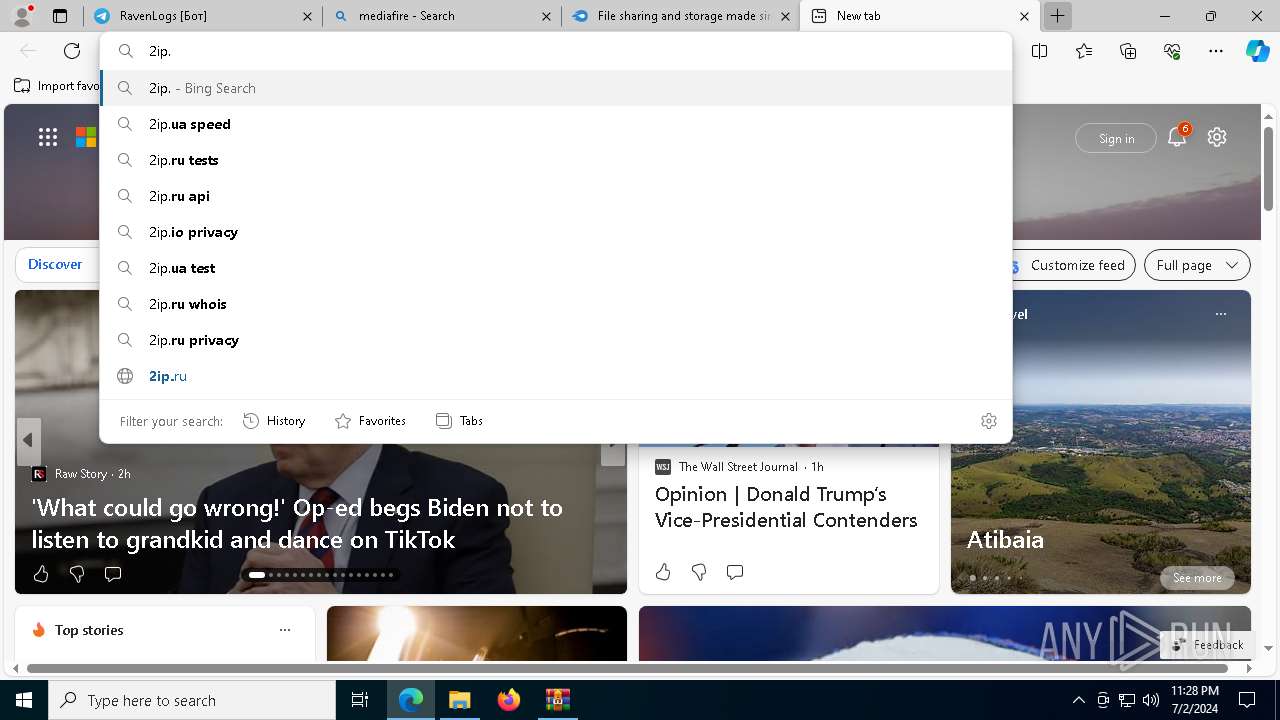This screenshot has width=1280, height=720.
Task: Open the tab actions menu icon
Action: (x=60, y=16)
